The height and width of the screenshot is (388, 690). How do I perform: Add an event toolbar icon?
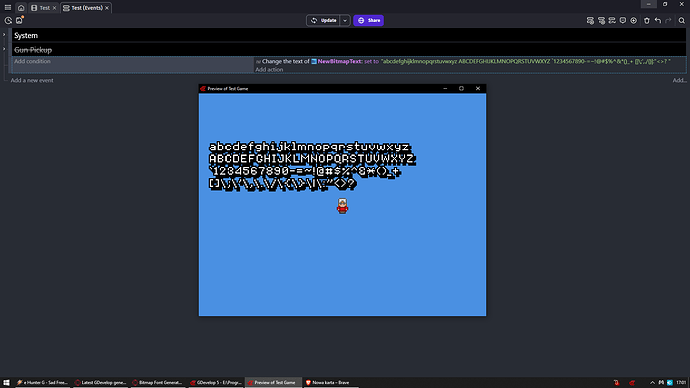tap(590, 20)
